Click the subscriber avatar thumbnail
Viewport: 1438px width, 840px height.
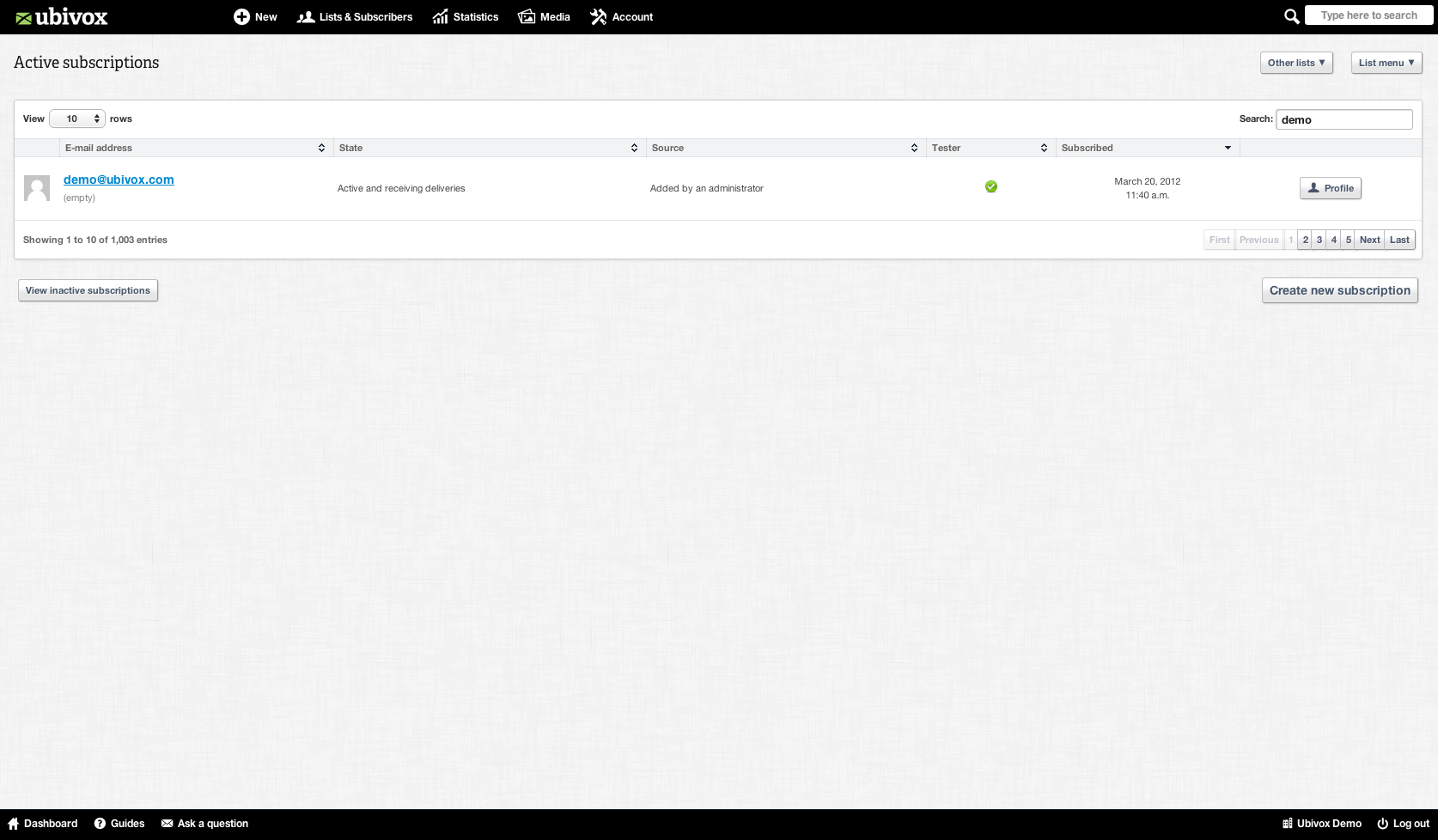(37, 188)
